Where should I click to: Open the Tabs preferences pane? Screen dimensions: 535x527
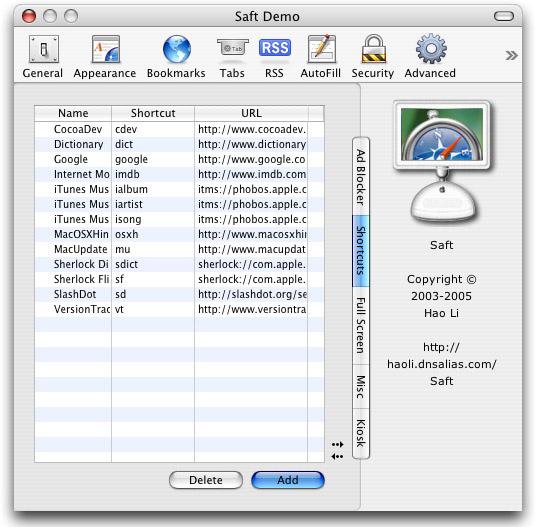pos(232,57)
